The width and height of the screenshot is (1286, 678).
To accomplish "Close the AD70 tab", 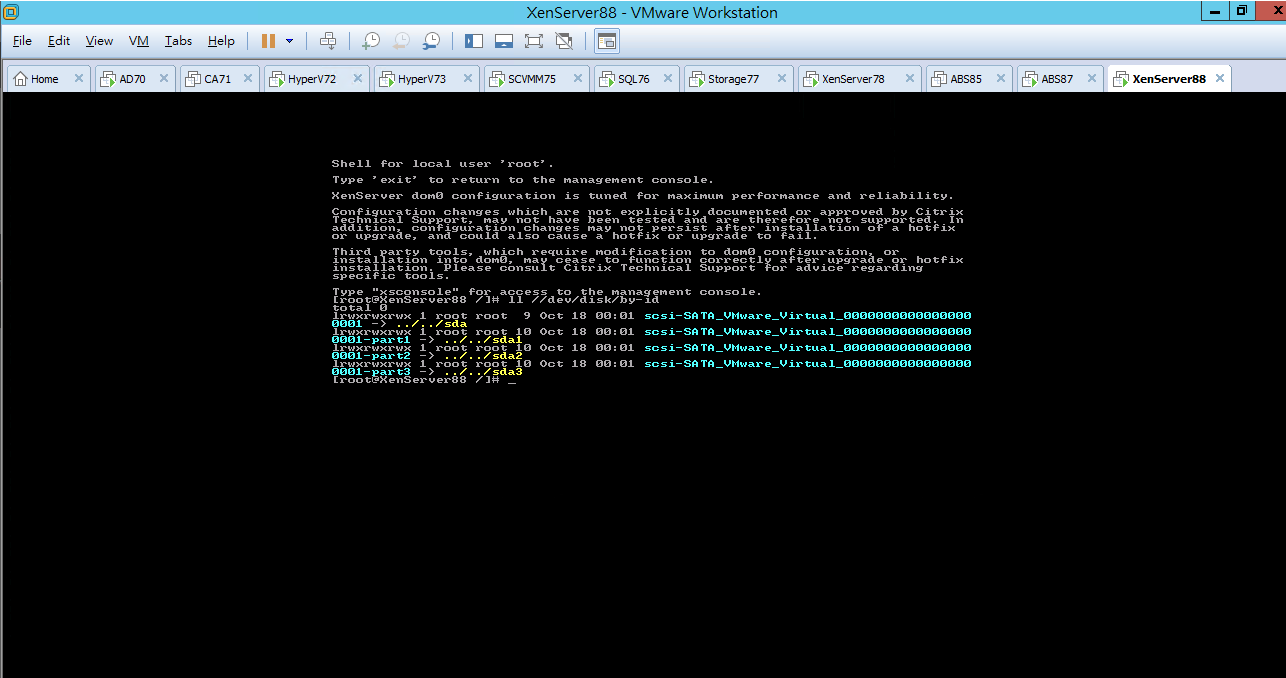I will coord(165,79).
